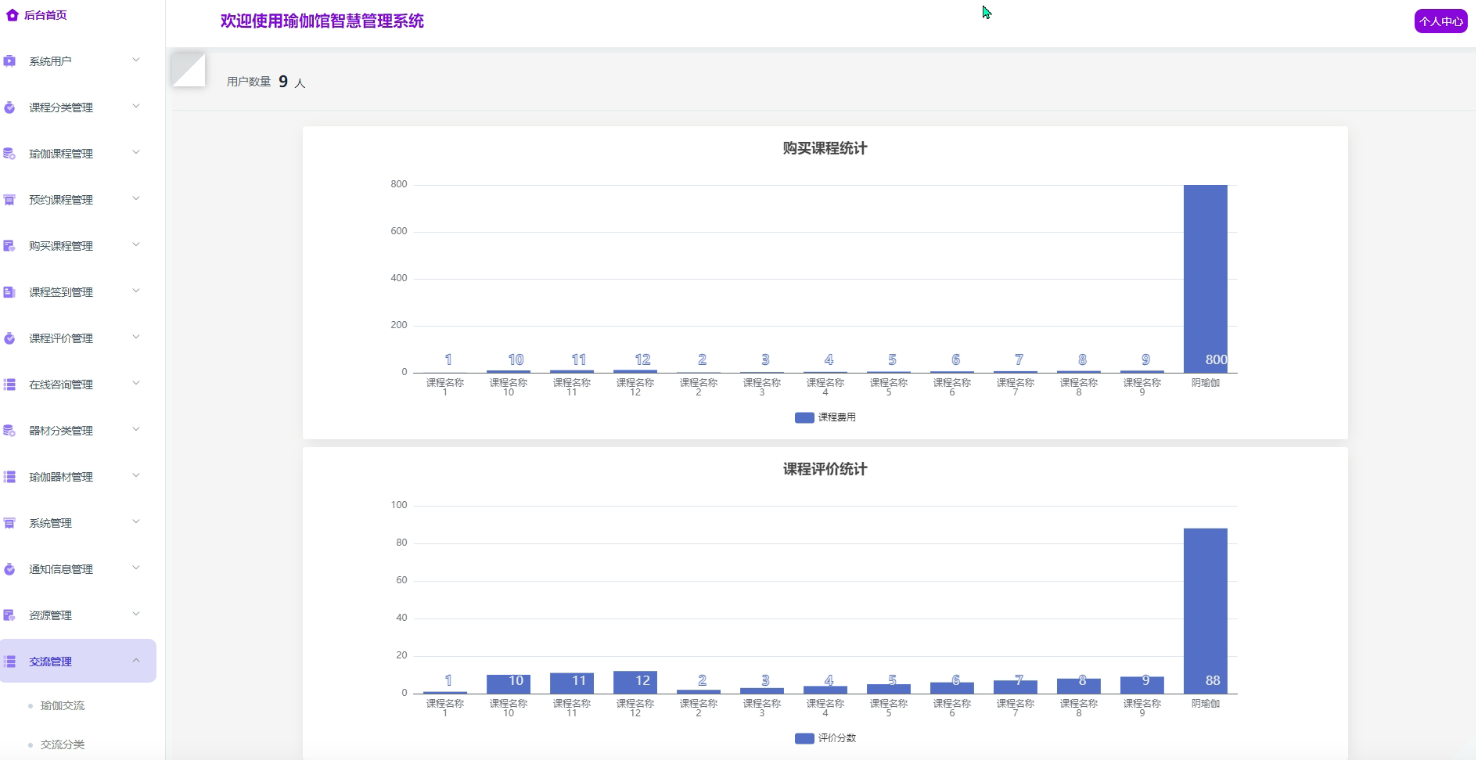Expand the 系统用户 chevron
This screenshot has width=1476, height=760.
(136, 60)
